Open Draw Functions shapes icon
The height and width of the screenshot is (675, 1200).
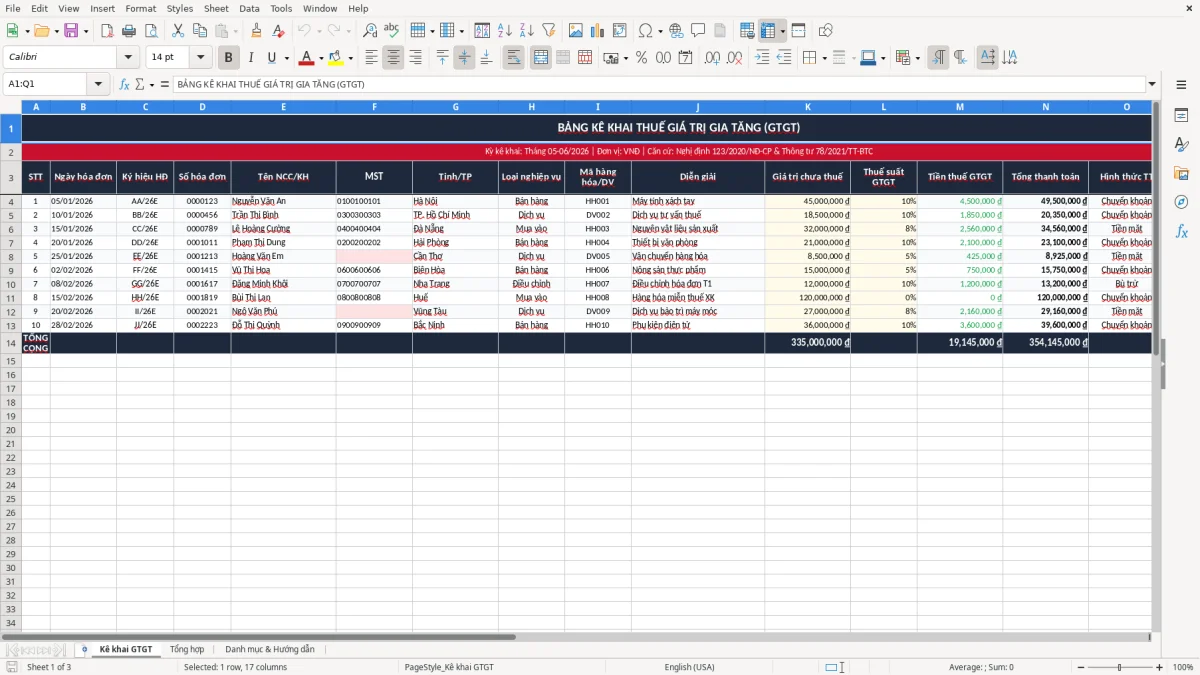[x=826, y=31]
